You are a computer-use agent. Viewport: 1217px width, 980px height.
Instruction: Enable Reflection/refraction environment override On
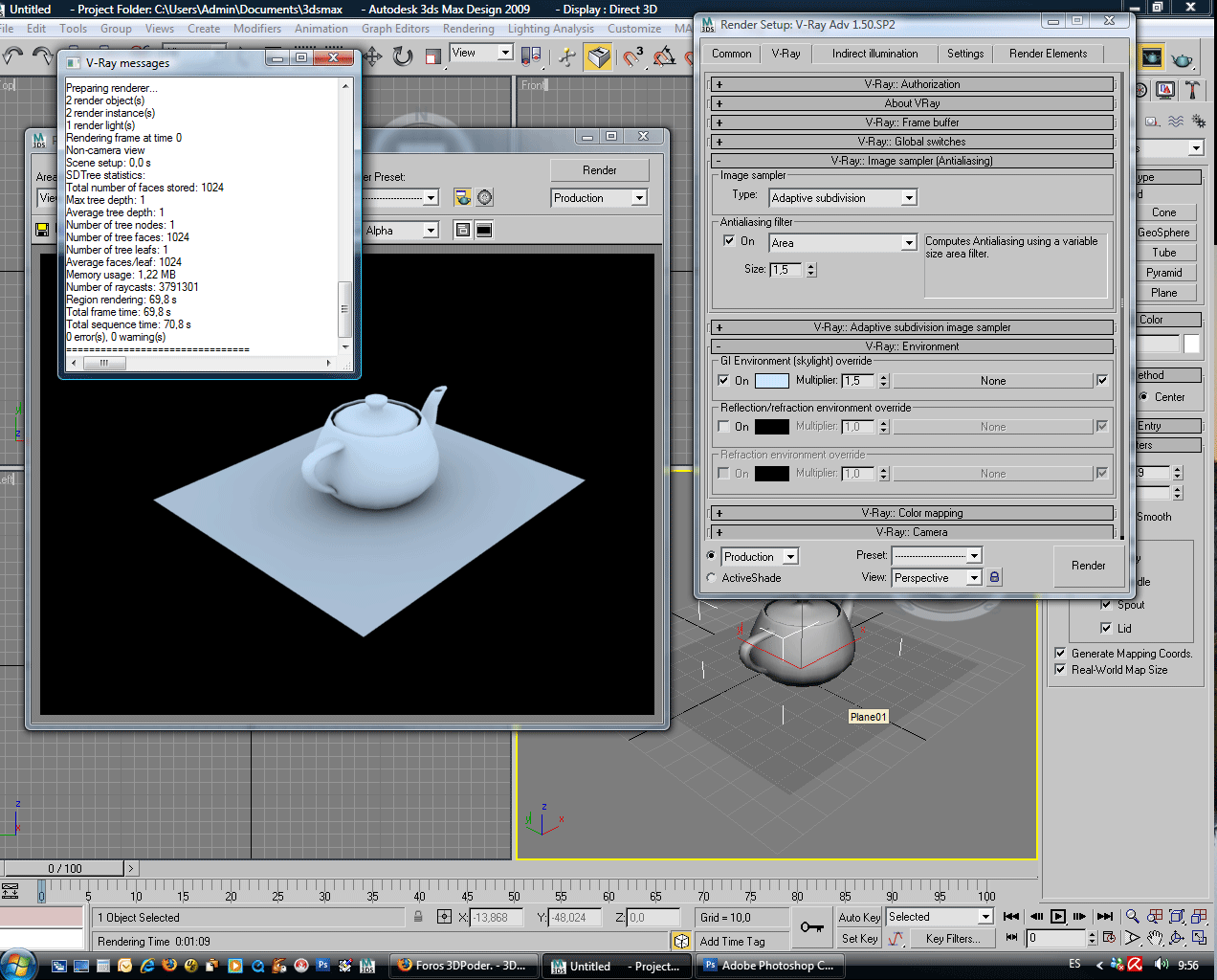tap(723, 427)
